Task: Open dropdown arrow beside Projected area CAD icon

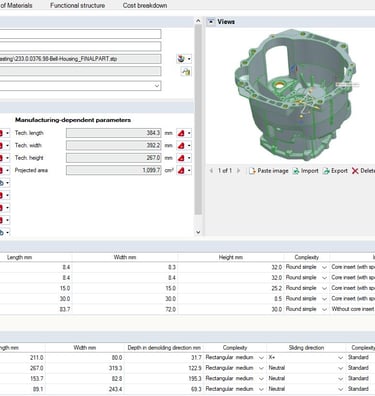Action: point(189,171)
